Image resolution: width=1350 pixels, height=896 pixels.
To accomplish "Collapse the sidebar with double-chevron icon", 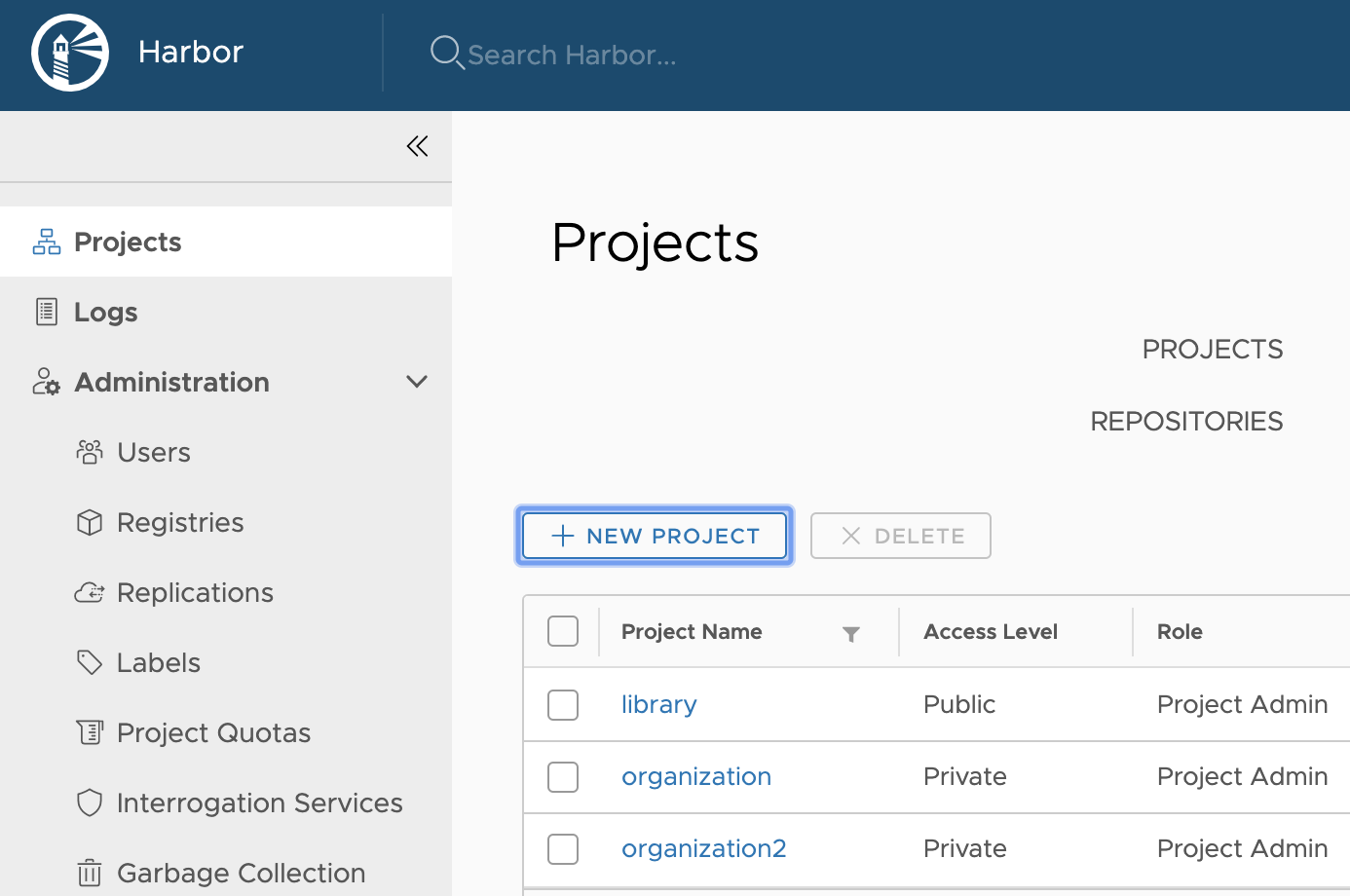I will [417, 146].
